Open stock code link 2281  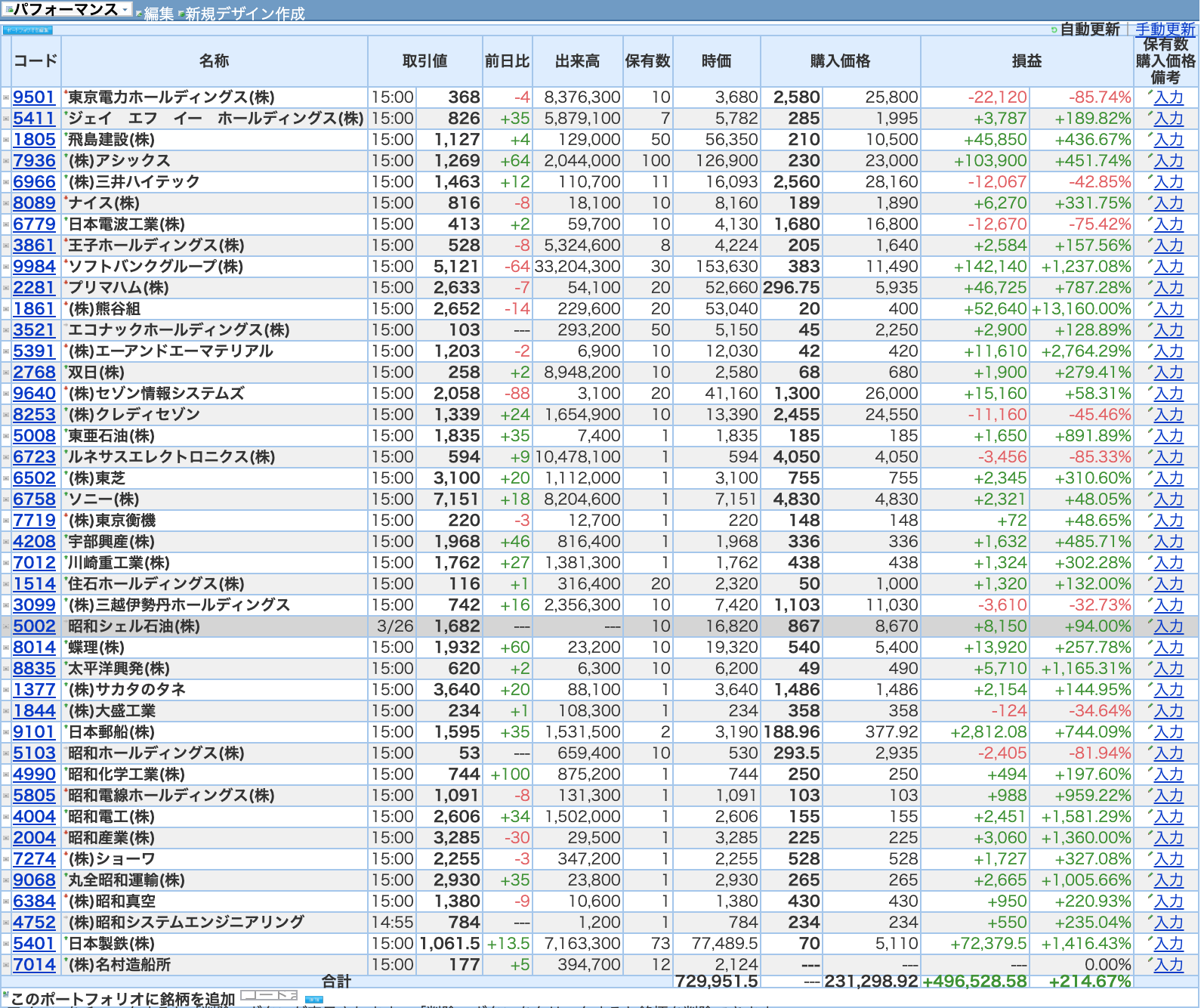tap(34, 288)
